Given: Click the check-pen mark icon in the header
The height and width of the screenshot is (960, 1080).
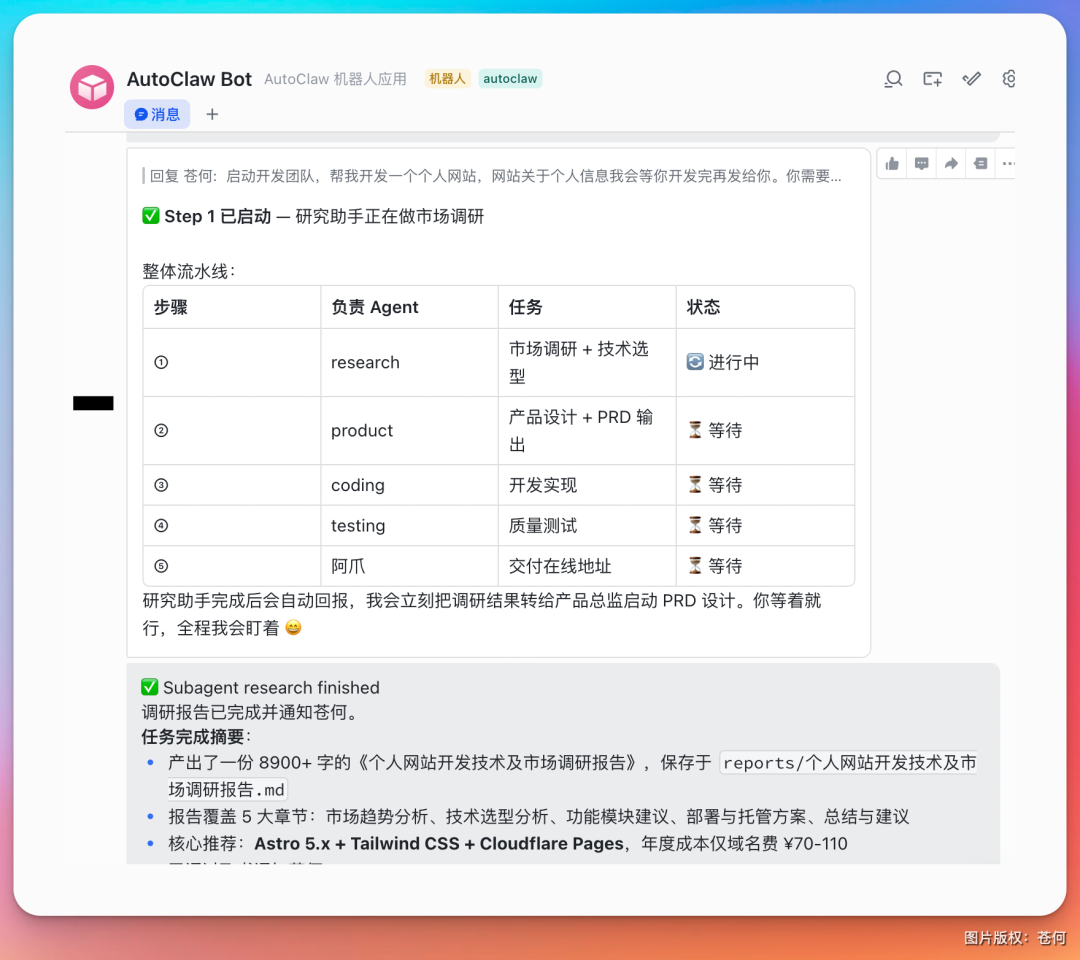Looking at the screenshot, I should coord(971,78).
